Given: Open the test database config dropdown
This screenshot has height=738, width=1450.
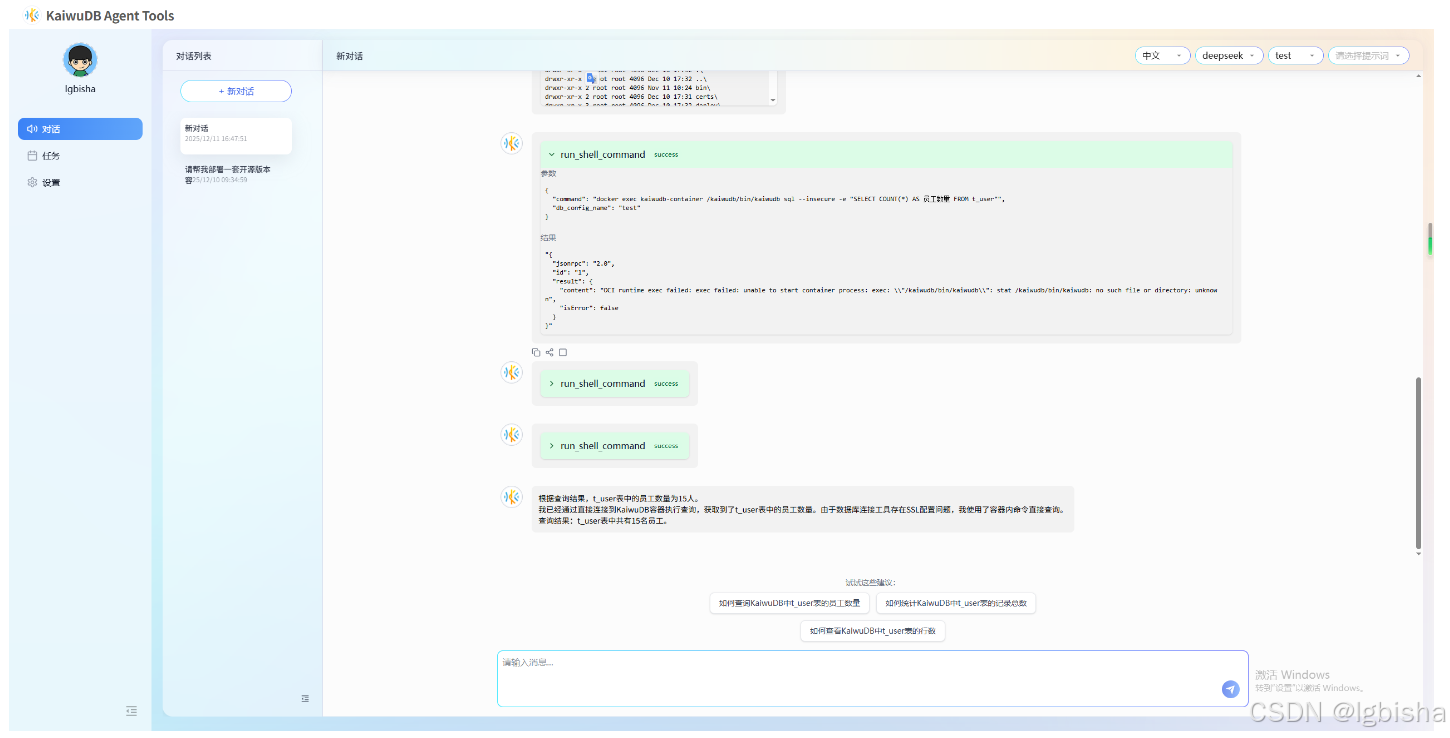Looking at the screenshot, I should point(1296,56).
